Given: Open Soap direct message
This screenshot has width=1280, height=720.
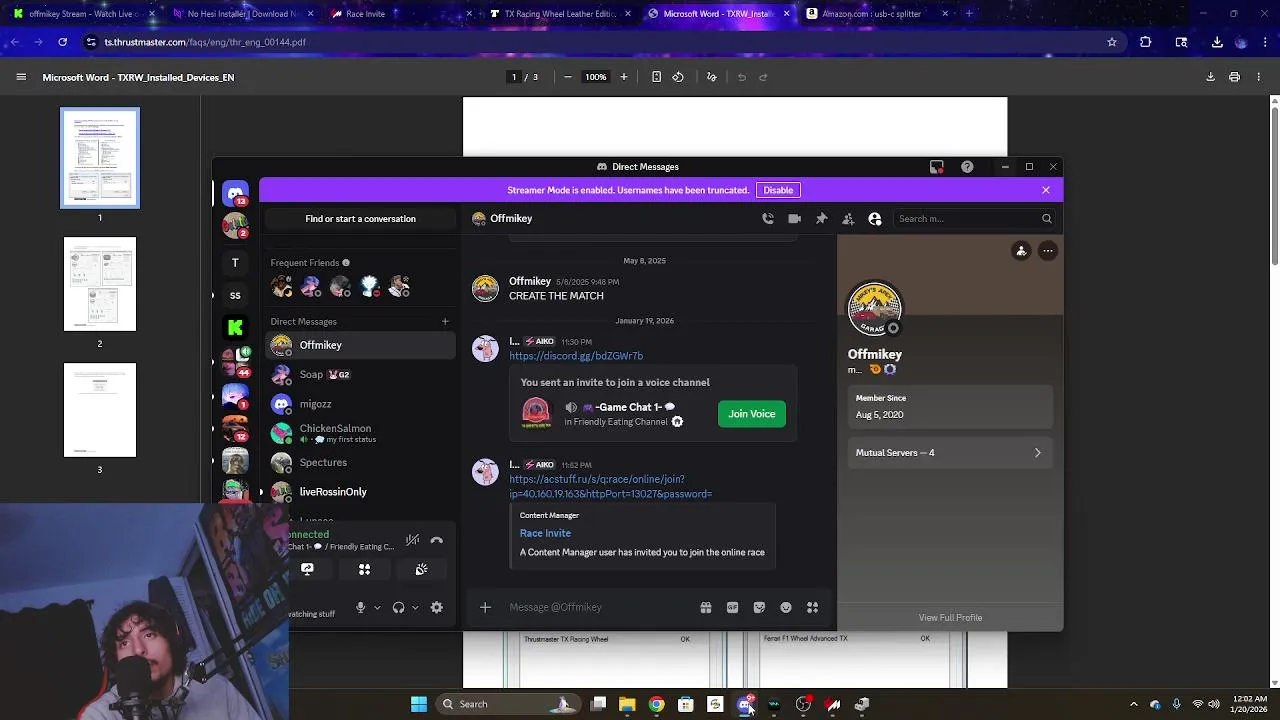Looking at the screenshot, I should (361, 374).
